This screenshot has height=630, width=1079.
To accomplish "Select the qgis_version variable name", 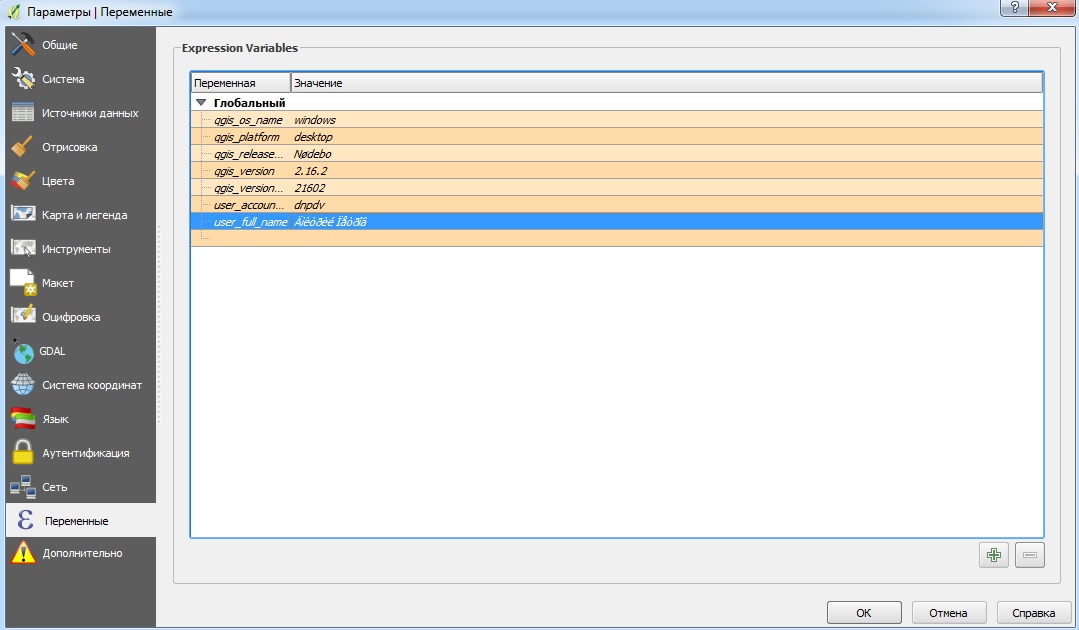I will coord(244,171).
